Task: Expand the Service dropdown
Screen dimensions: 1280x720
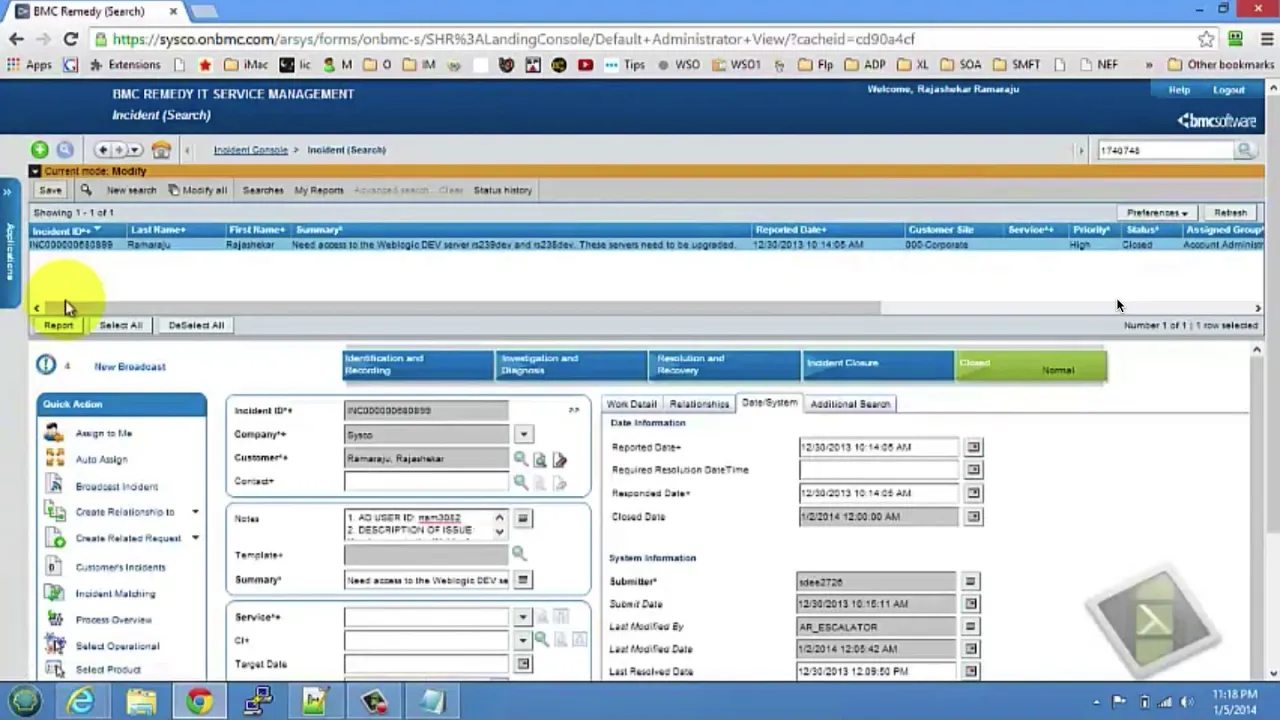Action: (522, 618)
